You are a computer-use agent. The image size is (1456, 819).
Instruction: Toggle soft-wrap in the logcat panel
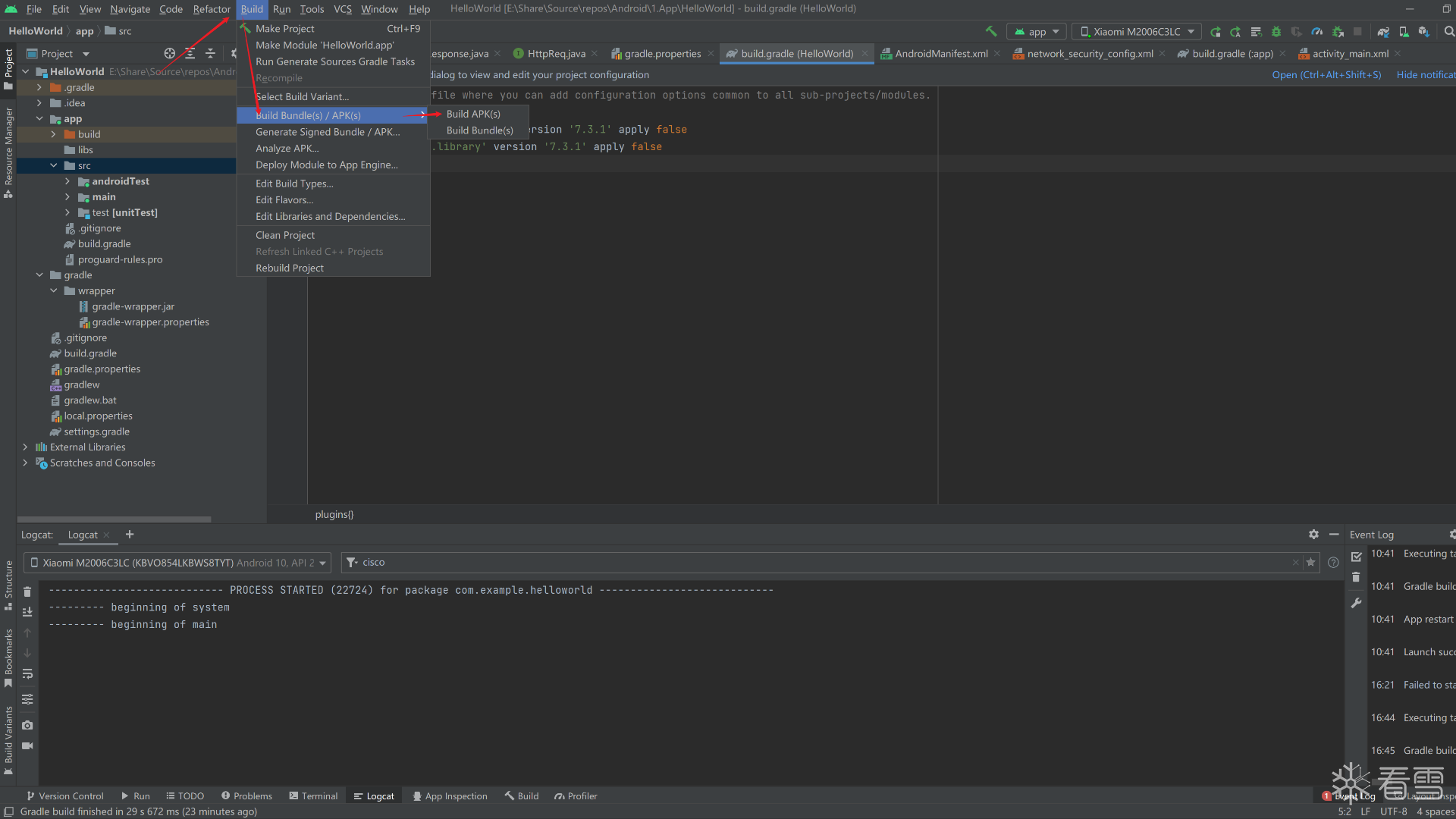pyautogui.click(x=27, y=673)
